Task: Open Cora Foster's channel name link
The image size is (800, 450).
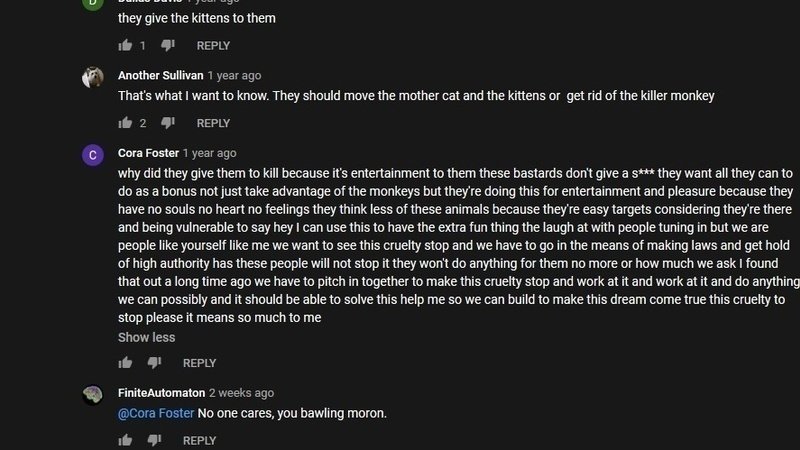Action: click(148, 153)
